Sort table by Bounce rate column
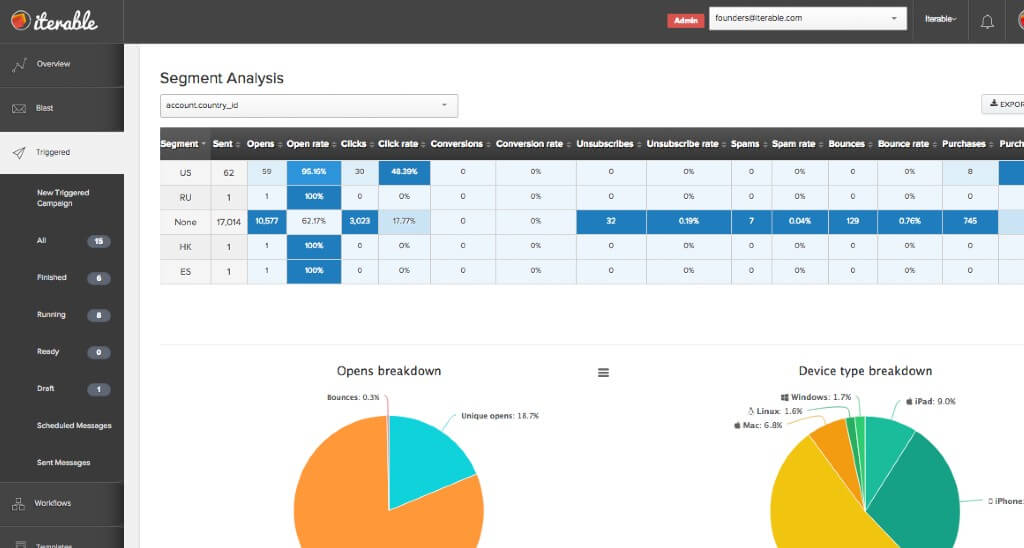 [909, 144]
